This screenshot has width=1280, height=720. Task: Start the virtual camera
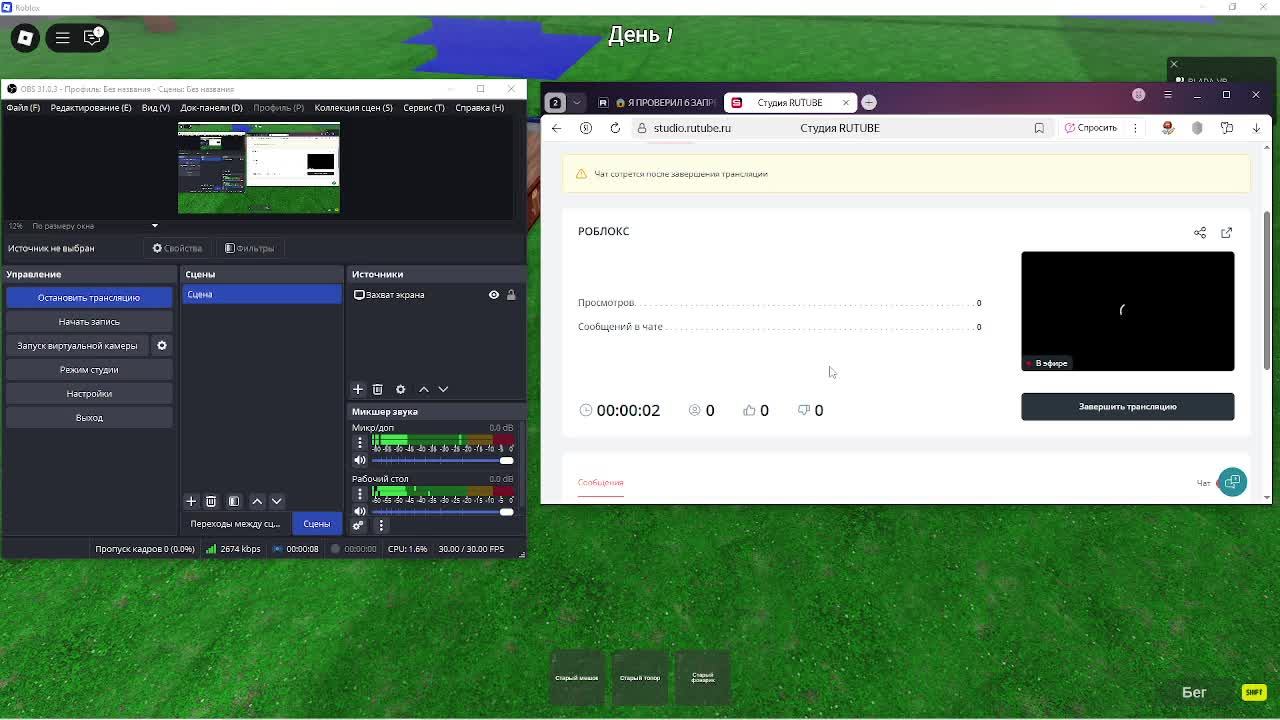click(x=77, y=346)
